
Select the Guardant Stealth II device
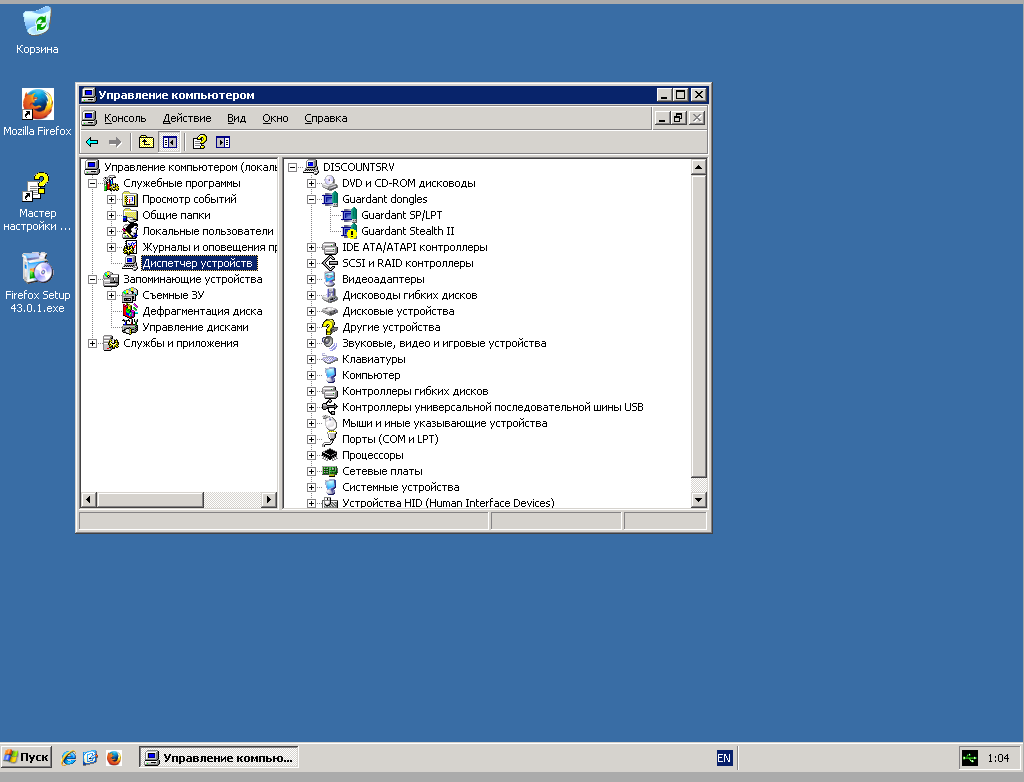coord(407,231)
